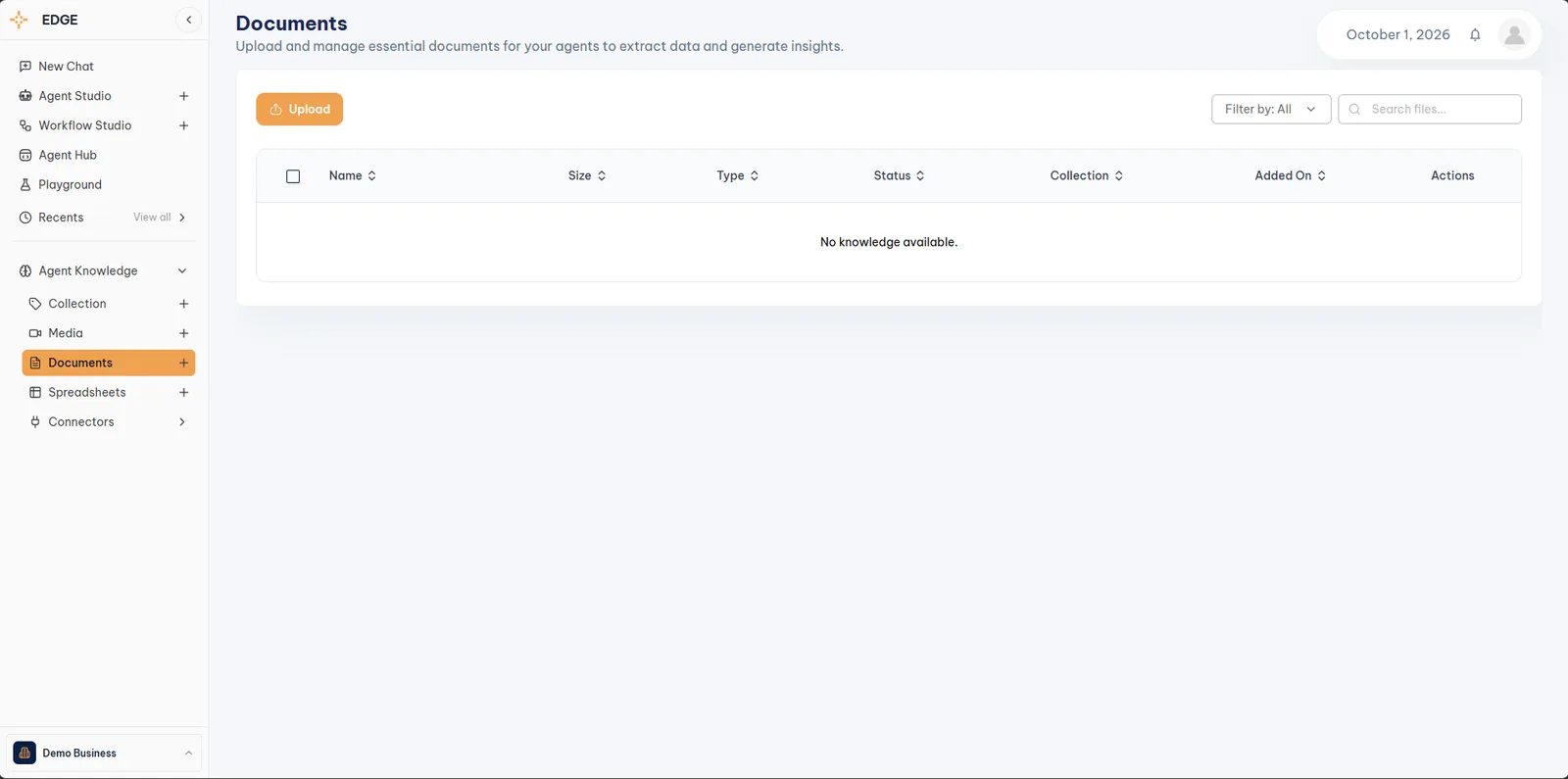This screenshot has height=779, width=1568.
Task: Open the Filter by: All dropdown
Action: pyautogui.click(x=1271, y=110)
